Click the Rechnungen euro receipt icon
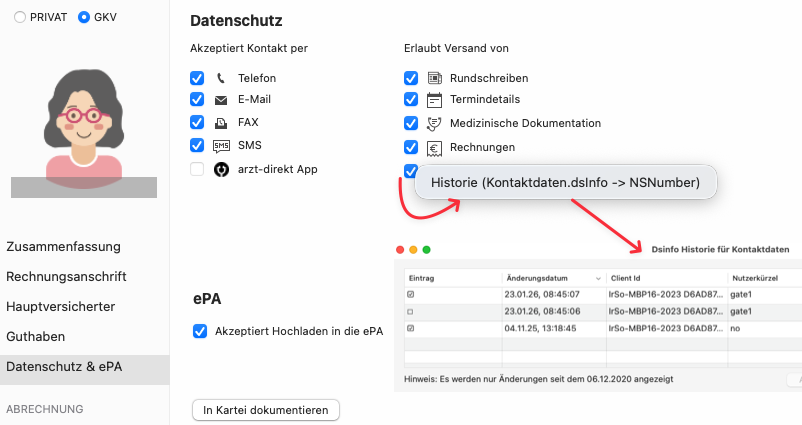802x425 pixels. click(x=434, y=148)
